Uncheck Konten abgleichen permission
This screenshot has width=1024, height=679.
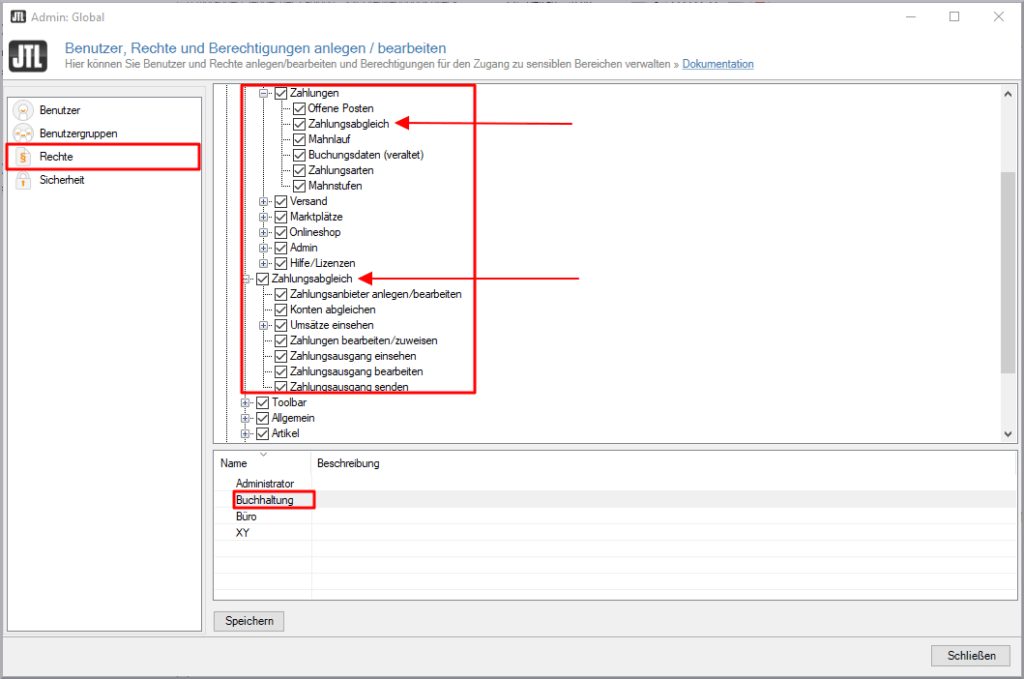[x=281, y=309]
